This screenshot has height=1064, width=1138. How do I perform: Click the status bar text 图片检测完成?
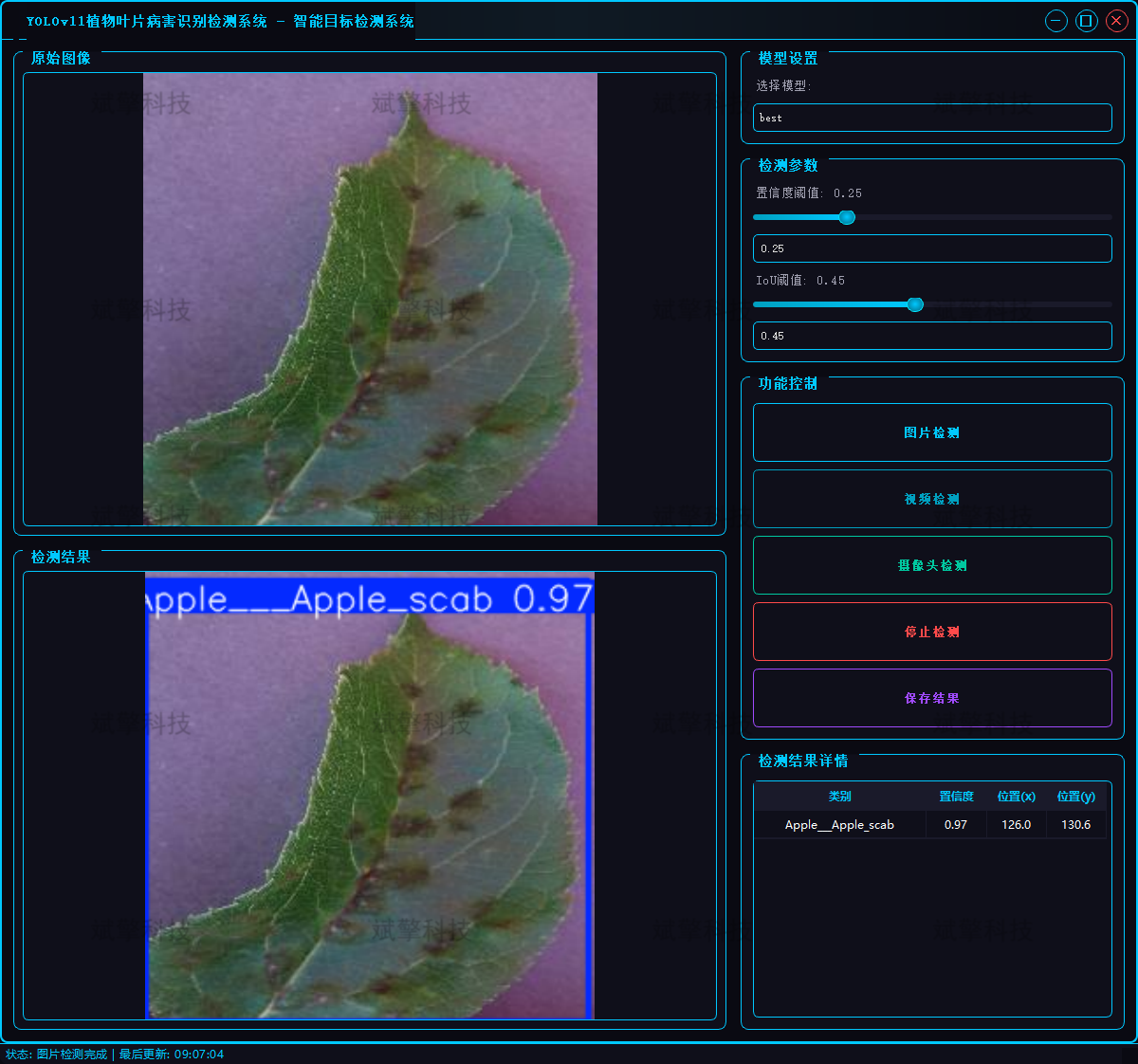(x=72, y=1055)
